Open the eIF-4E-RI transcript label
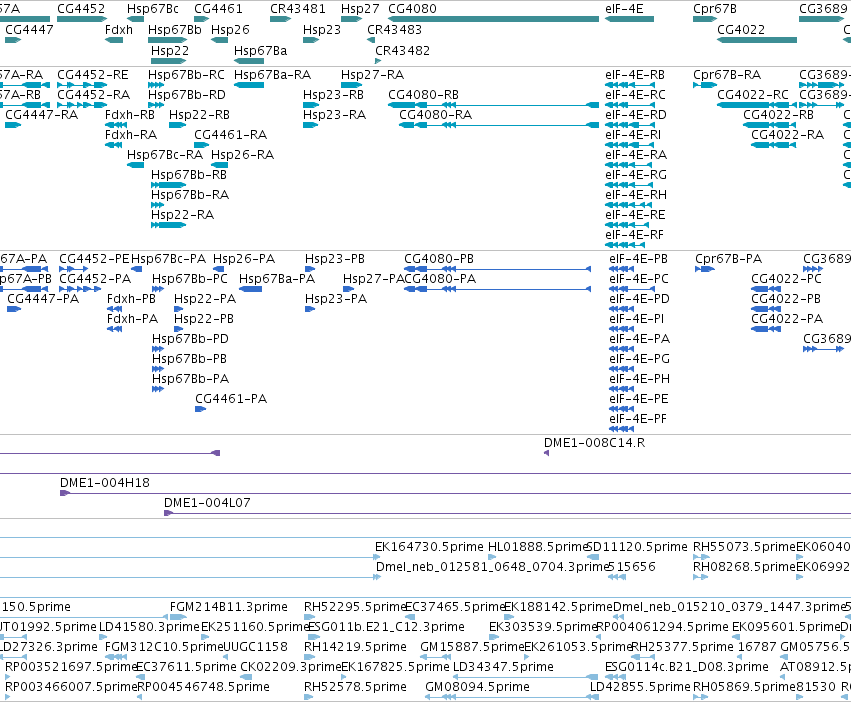851x702 pixels. [x=633, y=135]
